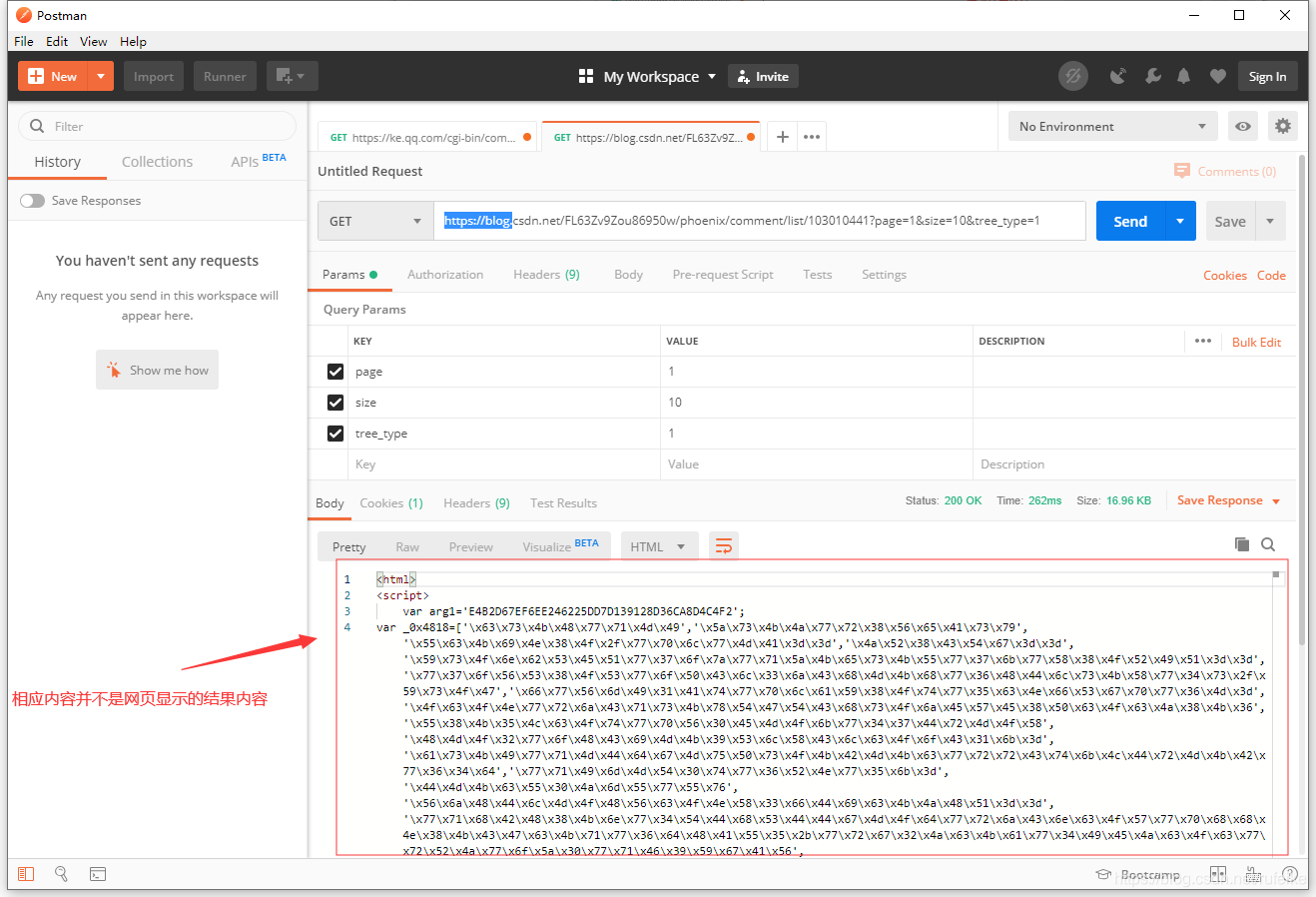Click the Filter search field
The height and width of the screenshot is (897, 1316).
157,126
